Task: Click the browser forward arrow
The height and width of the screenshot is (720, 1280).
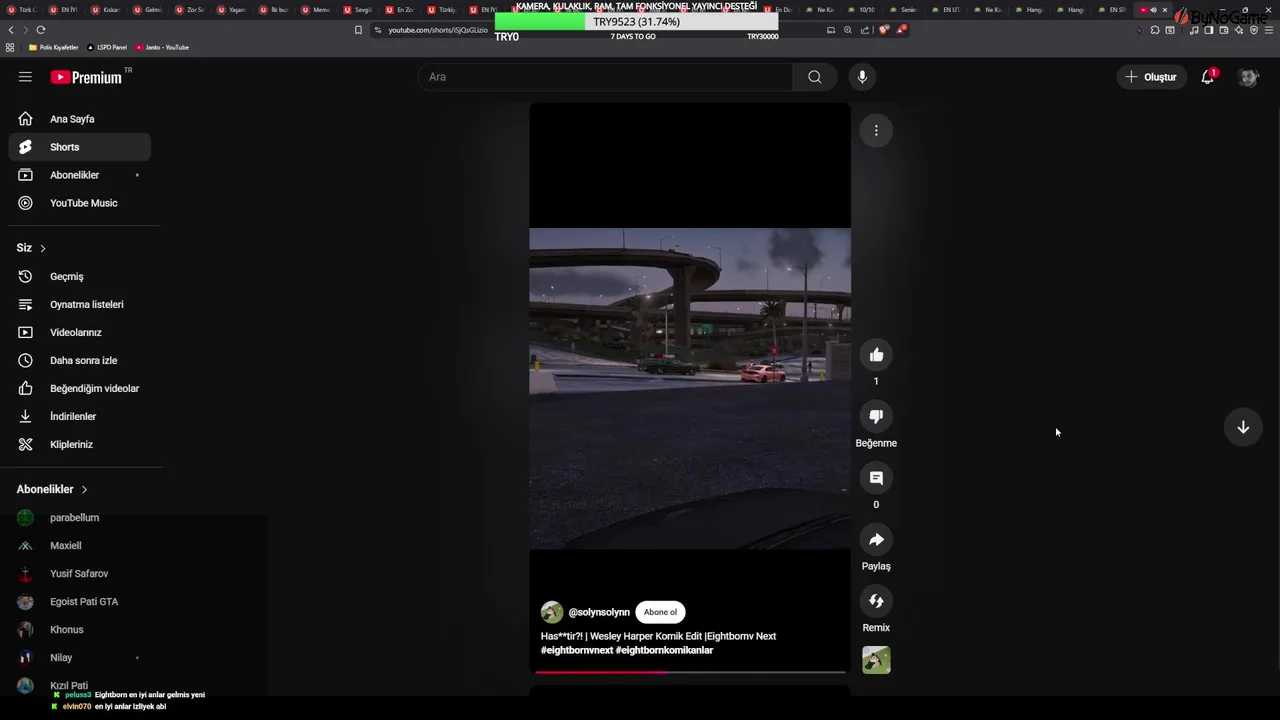Action: (25, 30)
